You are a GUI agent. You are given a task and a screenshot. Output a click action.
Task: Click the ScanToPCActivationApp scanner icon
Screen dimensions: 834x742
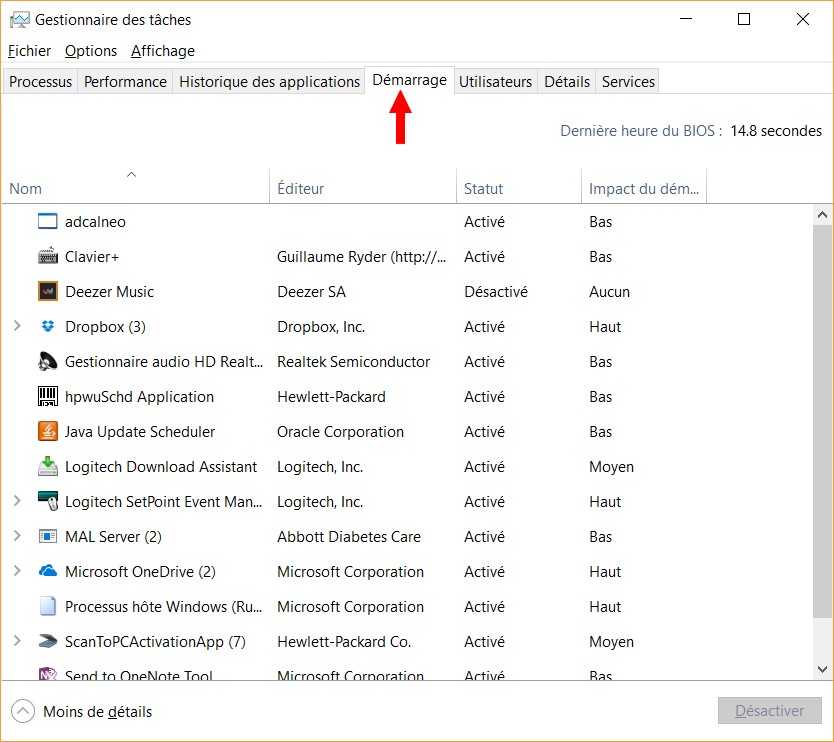[47, 641]
